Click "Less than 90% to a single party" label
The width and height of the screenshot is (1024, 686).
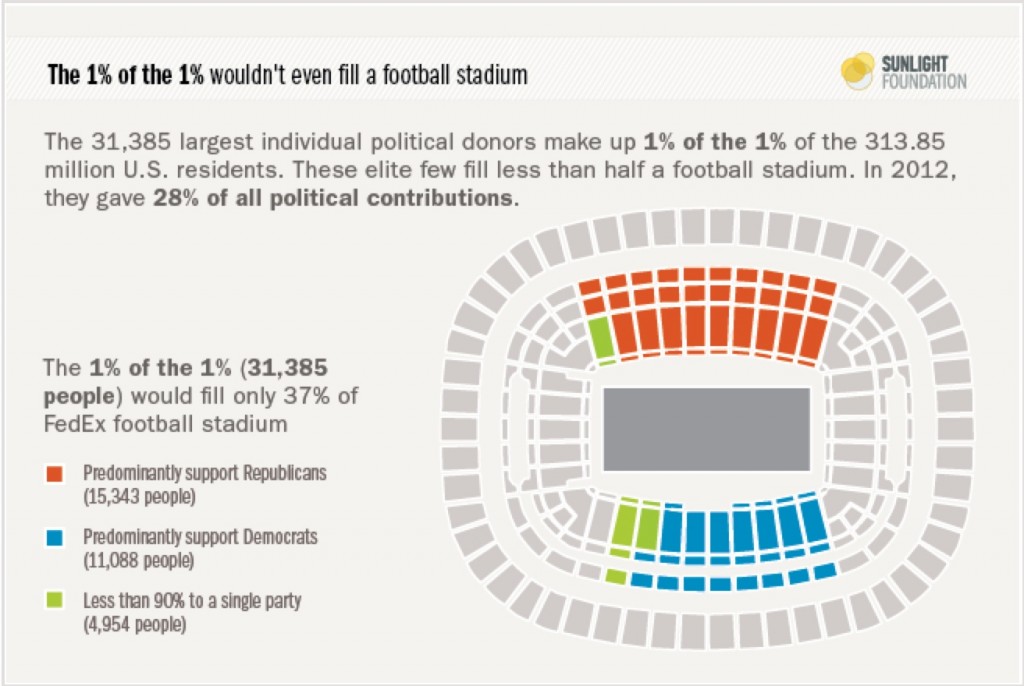(192, 601)
